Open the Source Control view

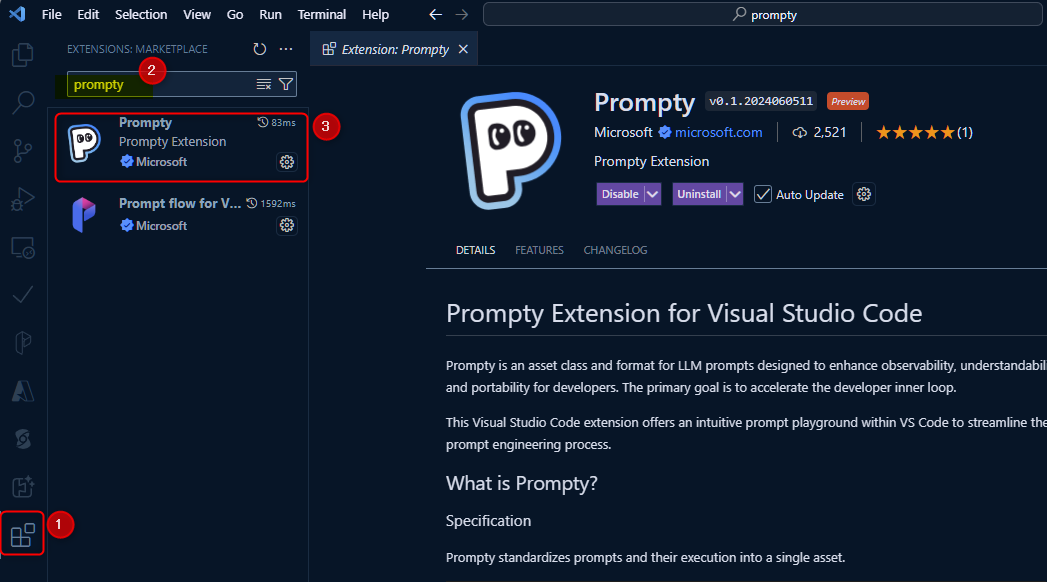[x=22, y=151]
